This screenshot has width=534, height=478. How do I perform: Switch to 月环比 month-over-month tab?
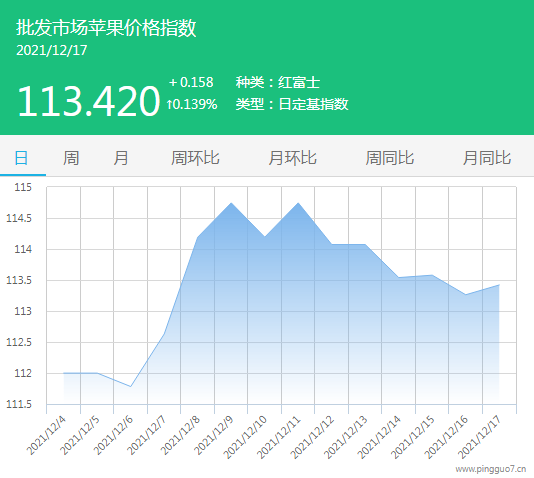coord(293,158)
